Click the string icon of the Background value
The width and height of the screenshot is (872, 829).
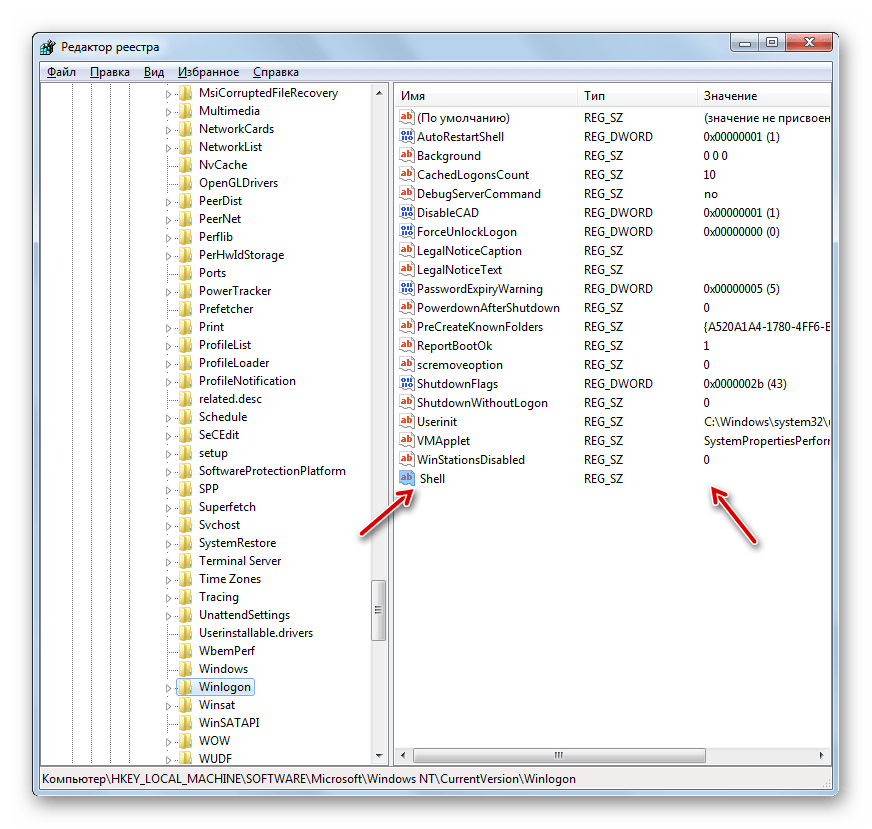[x=407, y=155]
